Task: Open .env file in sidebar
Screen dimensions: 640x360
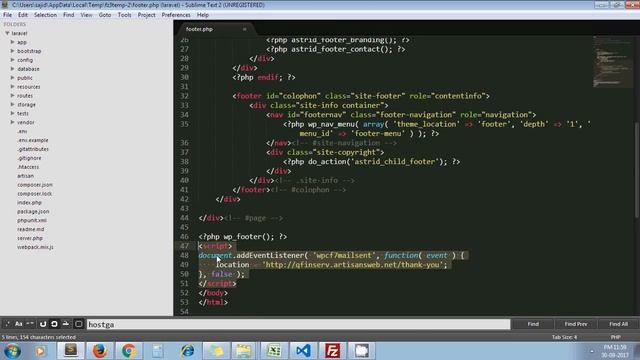Action: [x=22, y=131]
